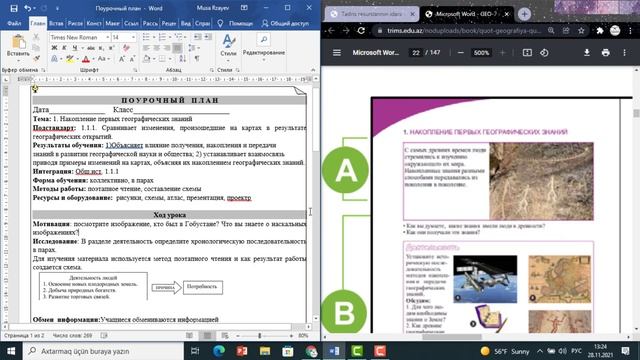Open the font size 14 dropdown
Viewport: 640px width, 360px height.
133,37
